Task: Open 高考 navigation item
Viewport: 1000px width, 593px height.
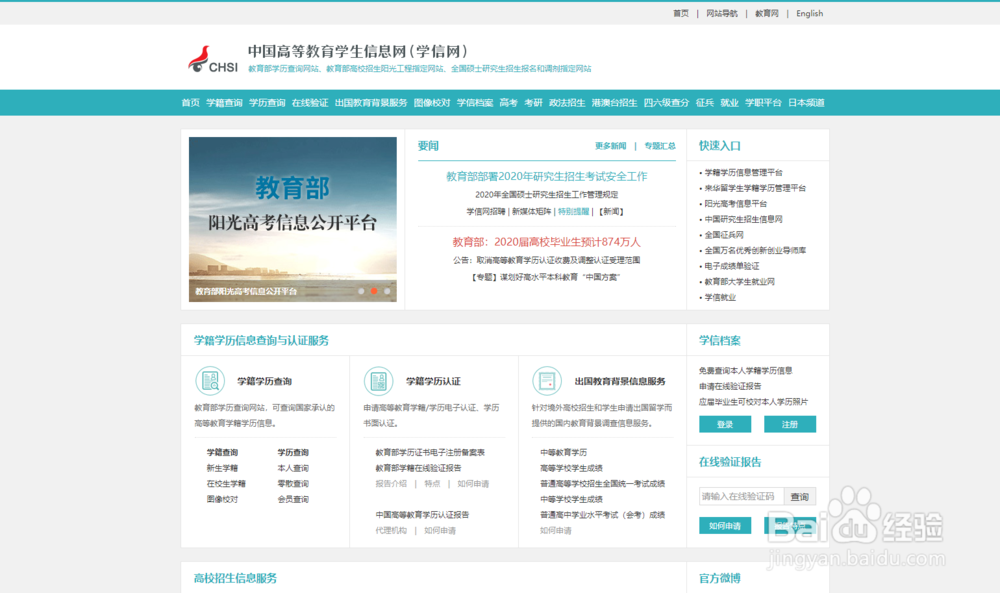Action: (508, 103)
